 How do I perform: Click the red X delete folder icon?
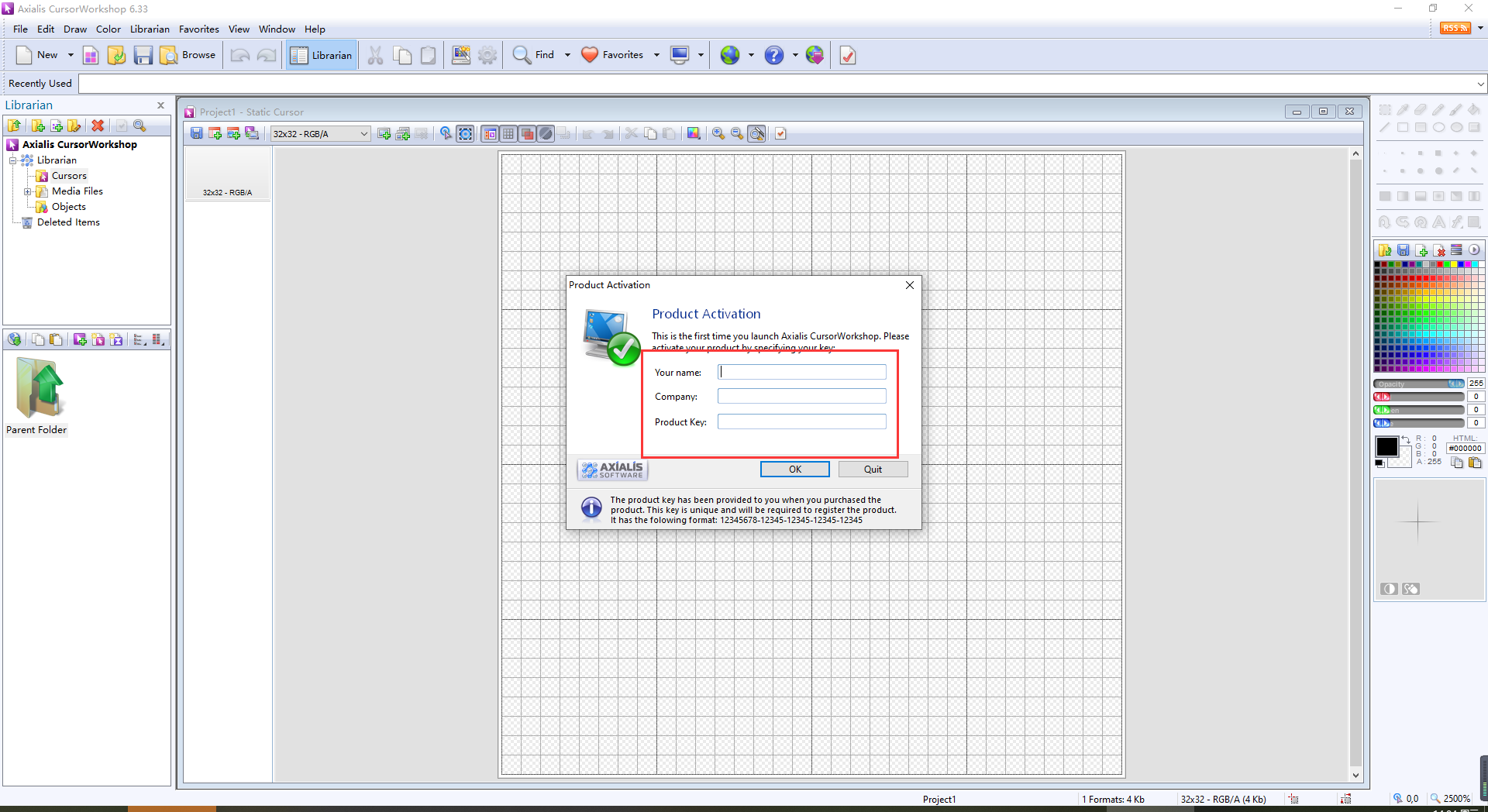point(98,126)
